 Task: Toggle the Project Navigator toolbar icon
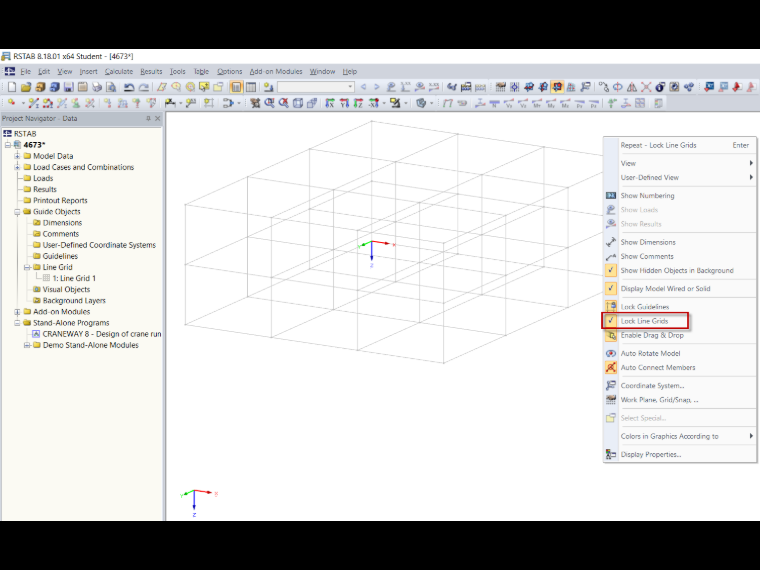[x=236, y=87]
